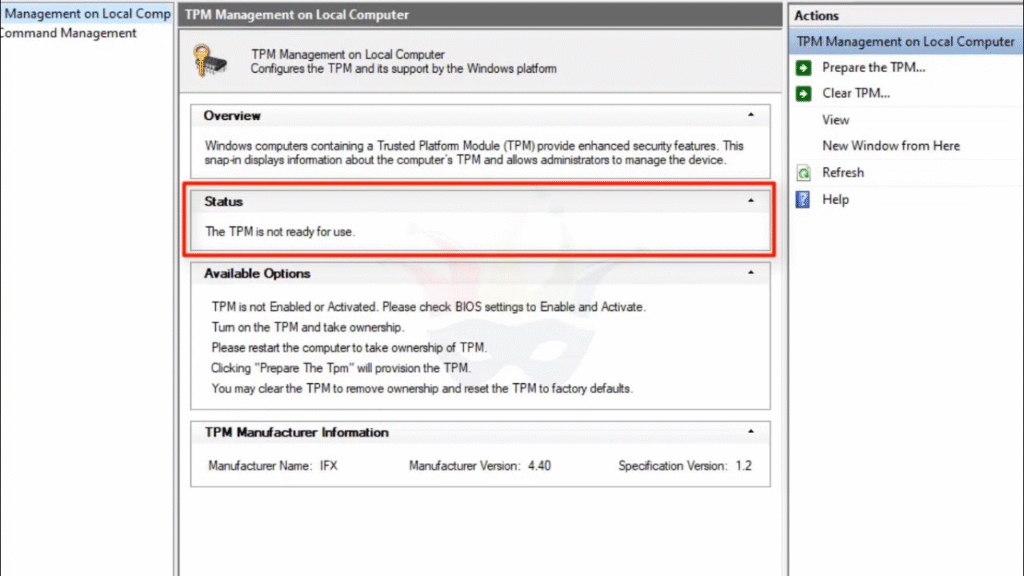Select Command Management tree node
1024x576 pixels.
68,33
